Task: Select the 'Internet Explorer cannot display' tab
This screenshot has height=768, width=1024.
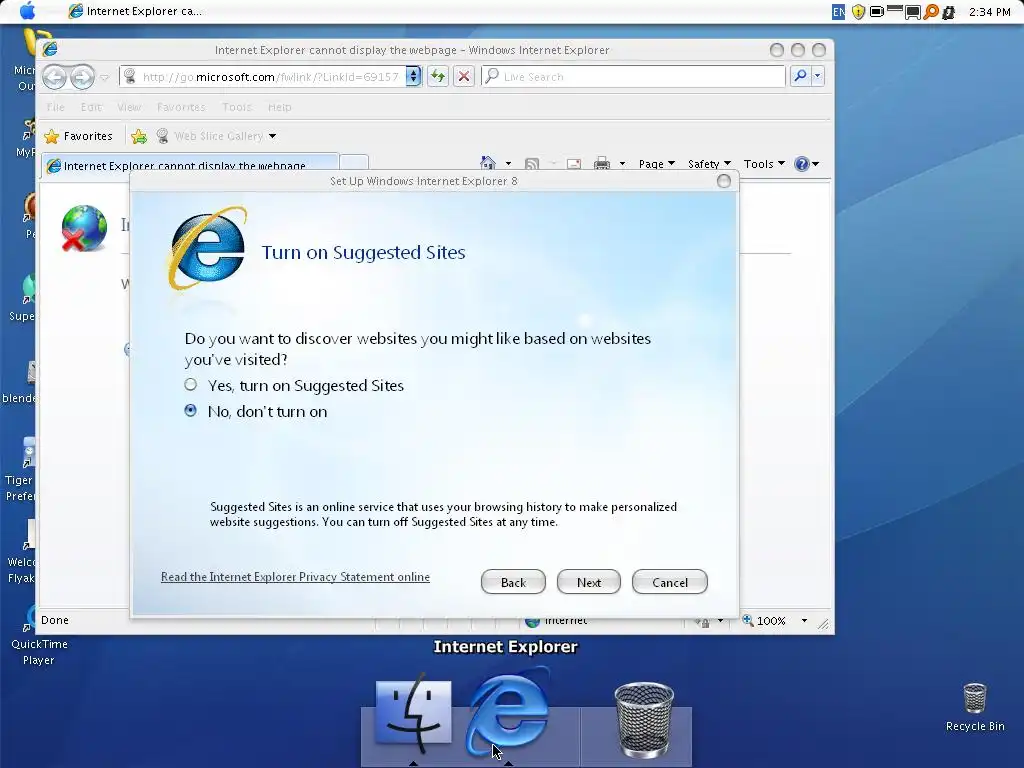Action: pos(191,165)
